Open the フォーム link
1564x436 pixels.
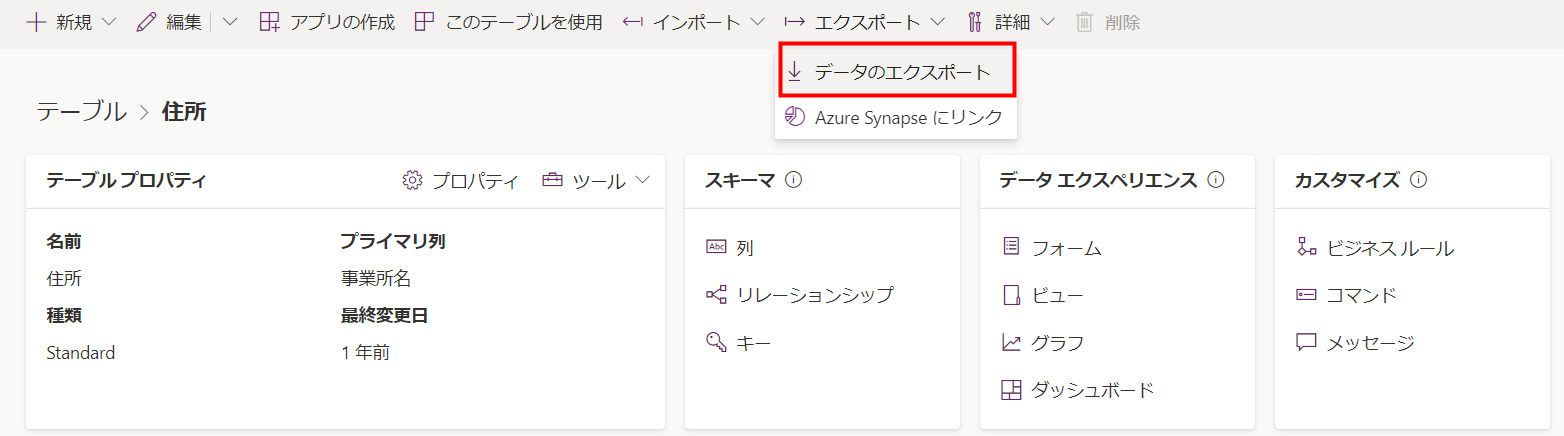(1066, 247)
